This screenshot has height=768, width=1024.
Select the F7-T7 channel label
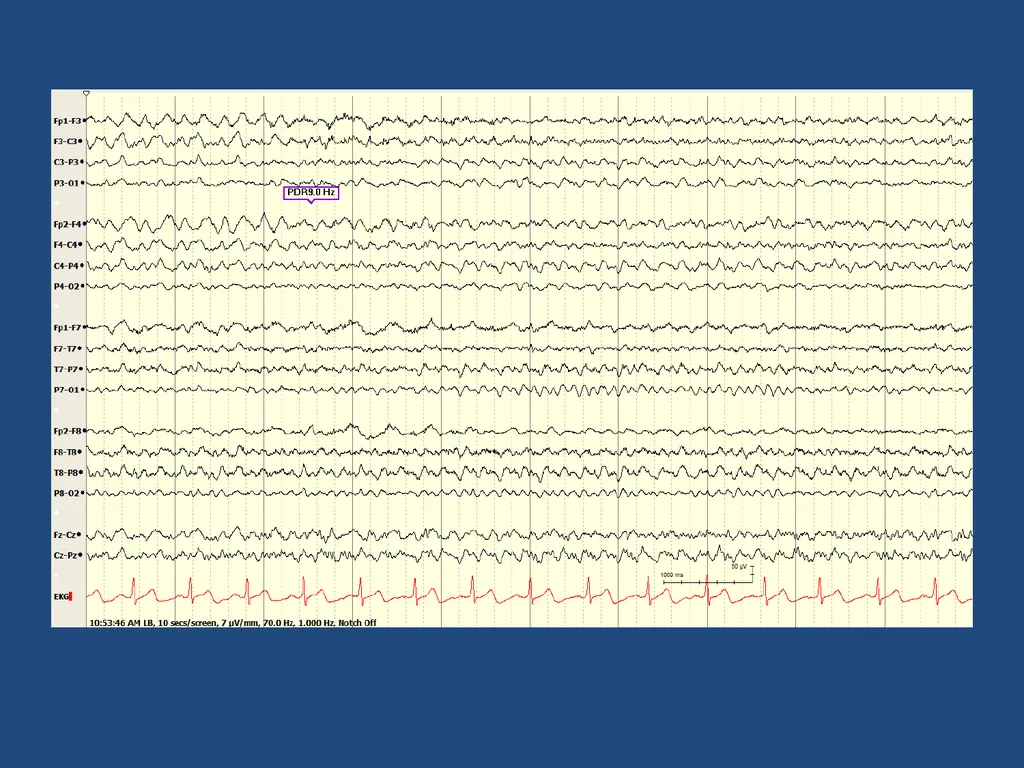(x=65, y=349)
